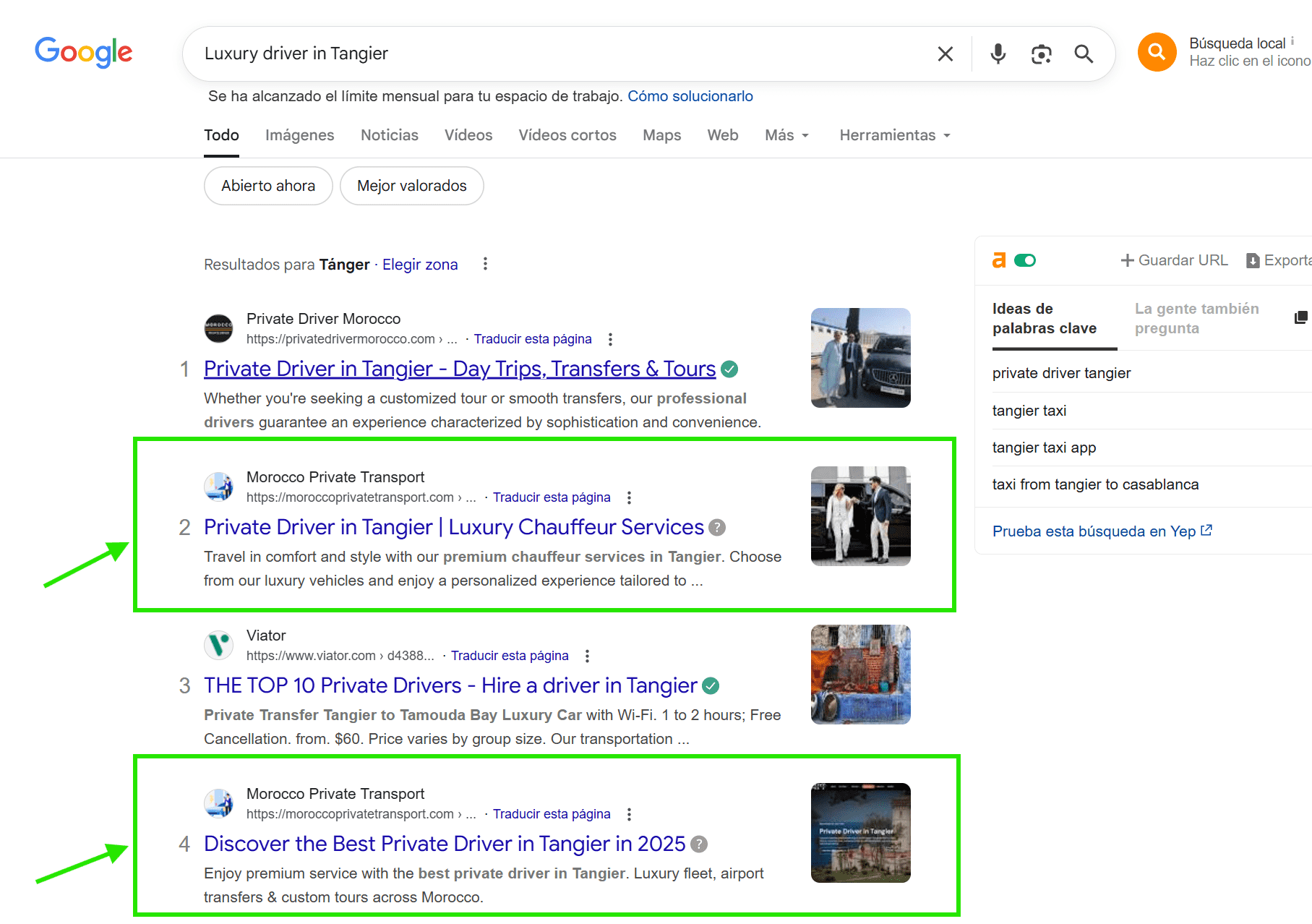Start voice search with the microphone icon
The image size is (1312, 924).
click(998, 54)
